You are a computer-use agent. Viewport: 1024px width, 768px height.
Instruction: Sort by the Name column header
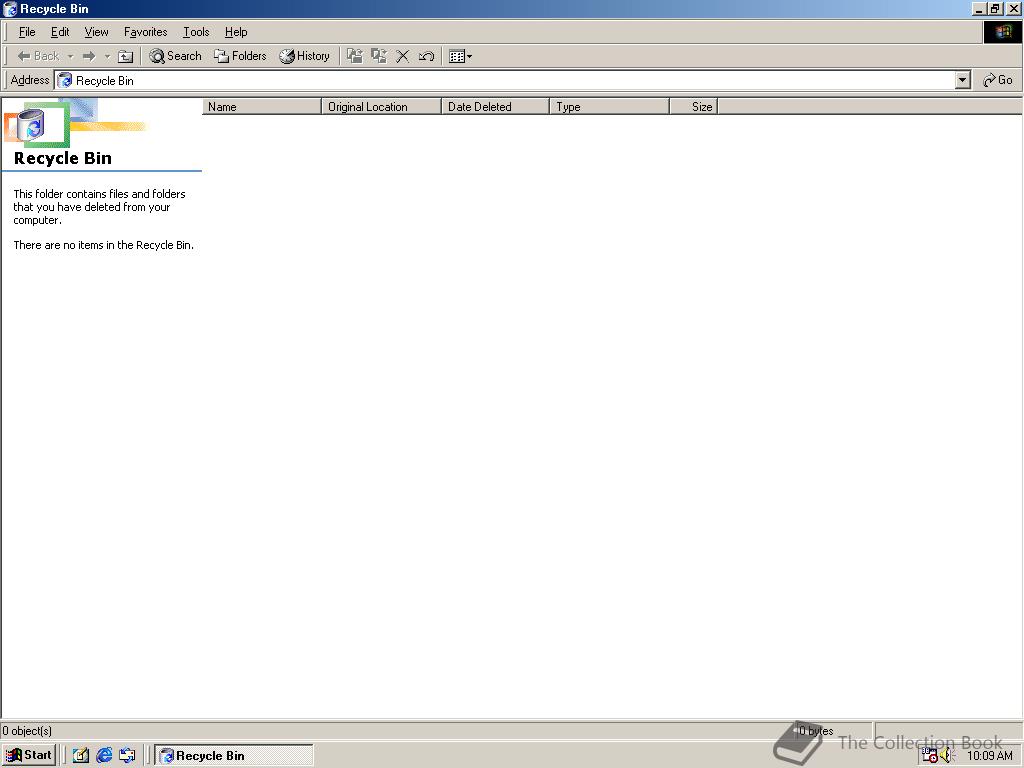262,106
